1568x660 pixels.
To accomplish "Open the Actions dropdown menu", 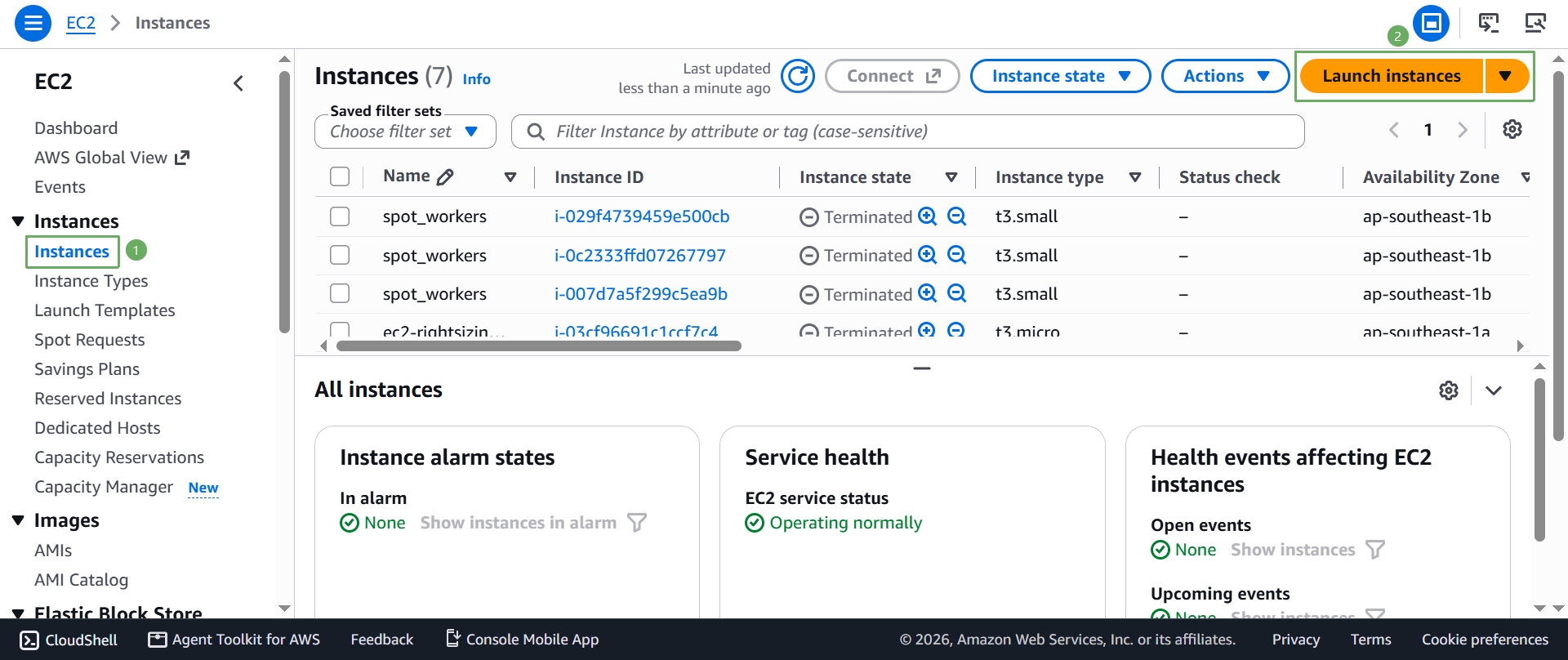I will click(x=1225, y=76).
